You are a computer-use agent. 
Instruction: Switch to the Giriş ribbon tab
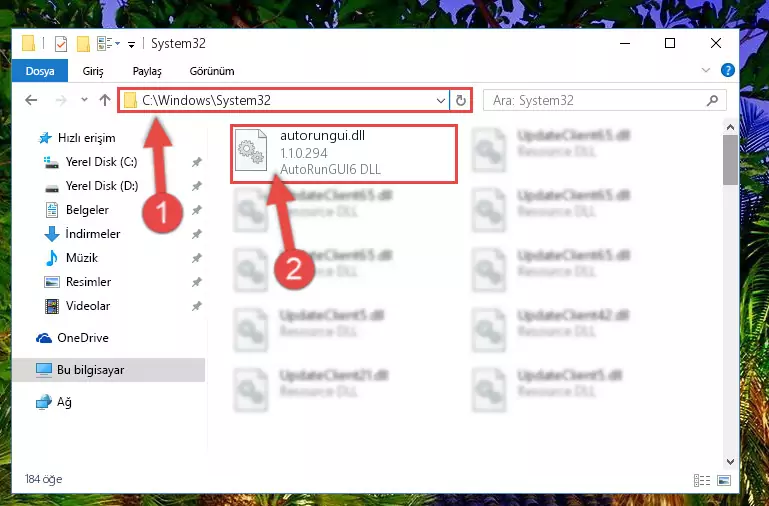point(93,71)
